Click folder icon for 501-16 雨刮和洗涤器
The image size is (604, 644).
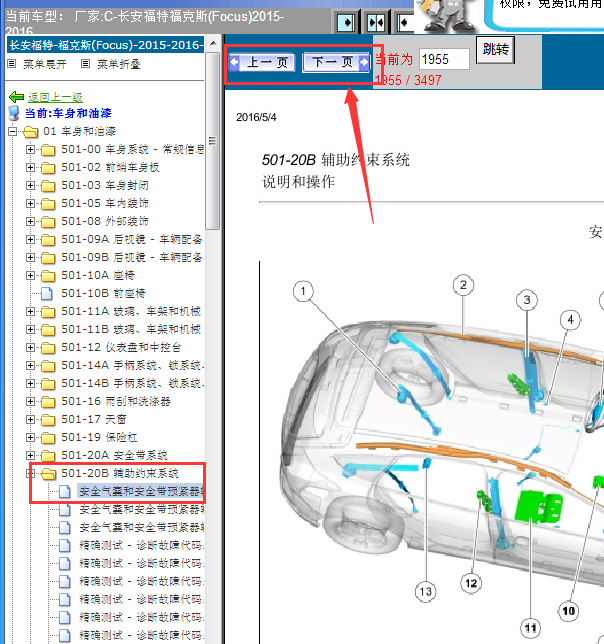[x=48, y=402]
